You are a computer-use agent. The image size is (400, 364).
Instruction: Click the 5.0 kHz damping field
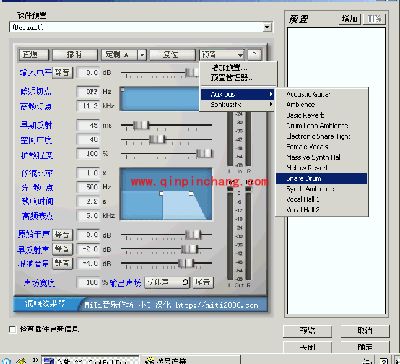[88, 216]
